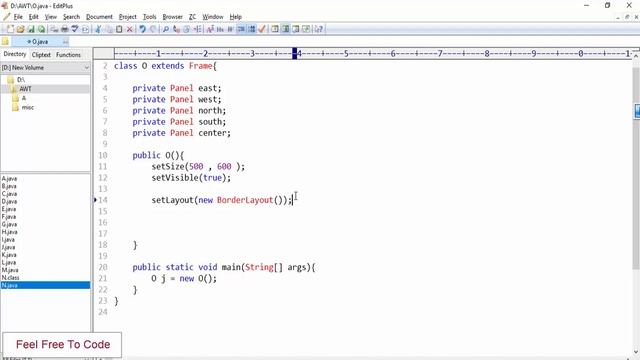
Task: Open the Project menu
Action: tap(128, 17)
